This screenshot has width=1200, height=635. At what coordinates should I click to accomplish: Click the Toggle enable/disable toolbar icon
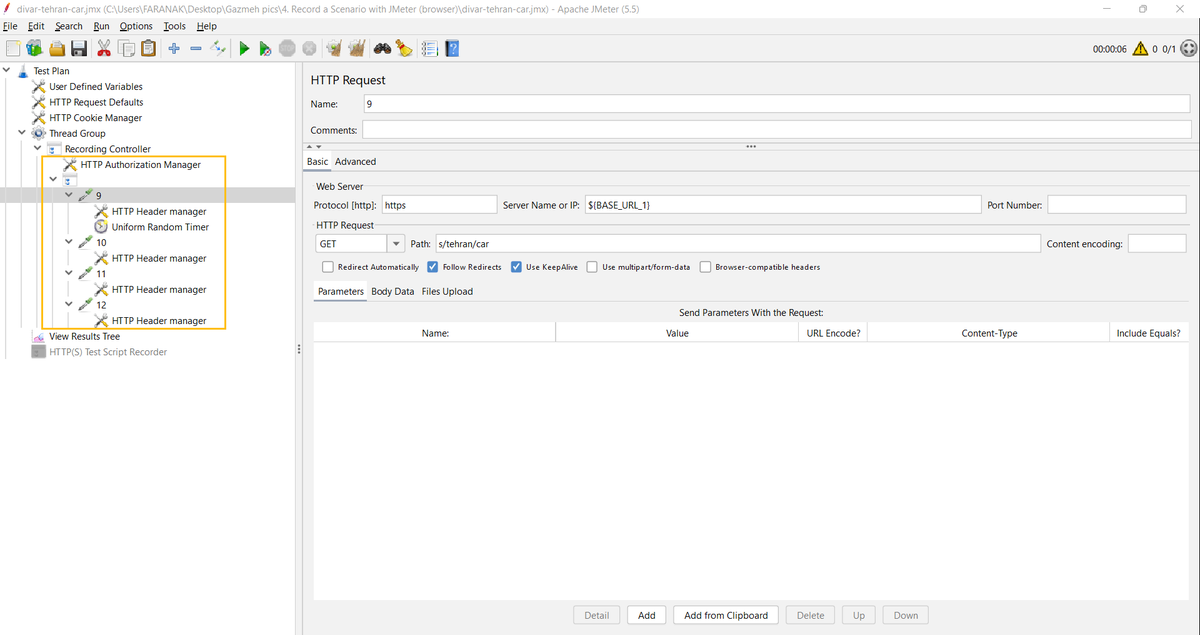pos(218,48)
